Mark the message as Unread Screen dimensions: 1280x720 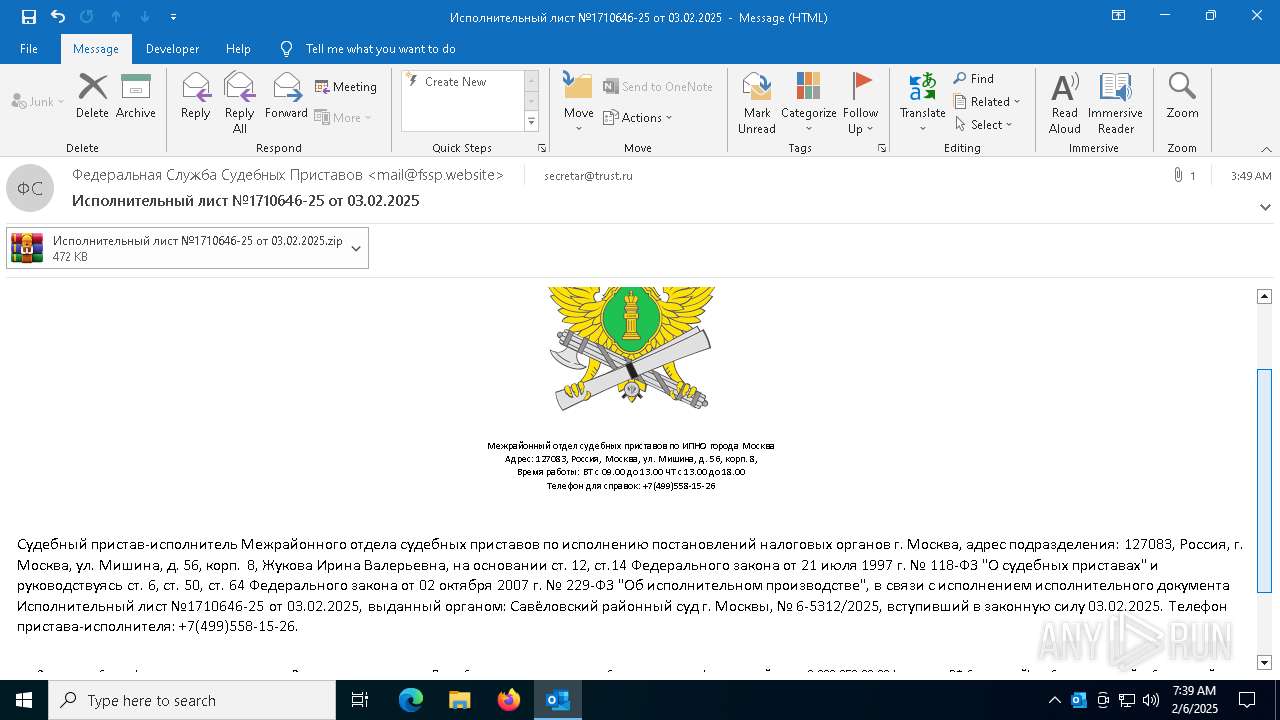(757, 103)
